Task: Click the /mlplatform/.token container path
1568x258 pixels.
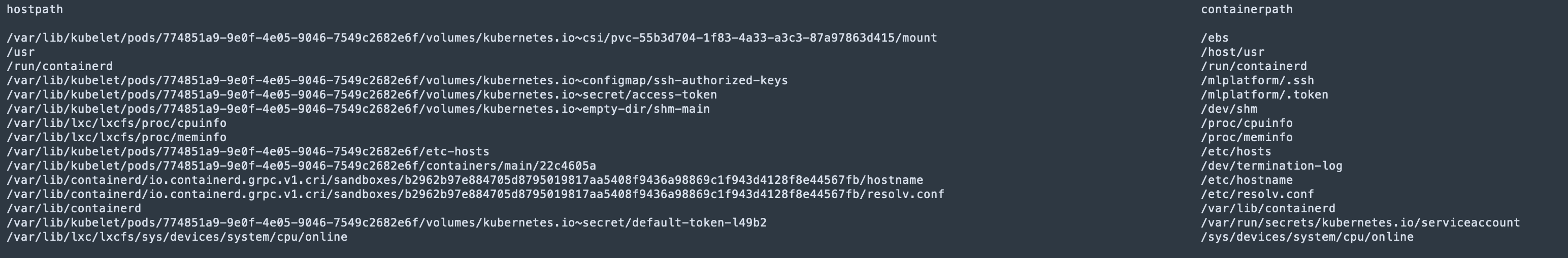Action: coord(1264,95)
